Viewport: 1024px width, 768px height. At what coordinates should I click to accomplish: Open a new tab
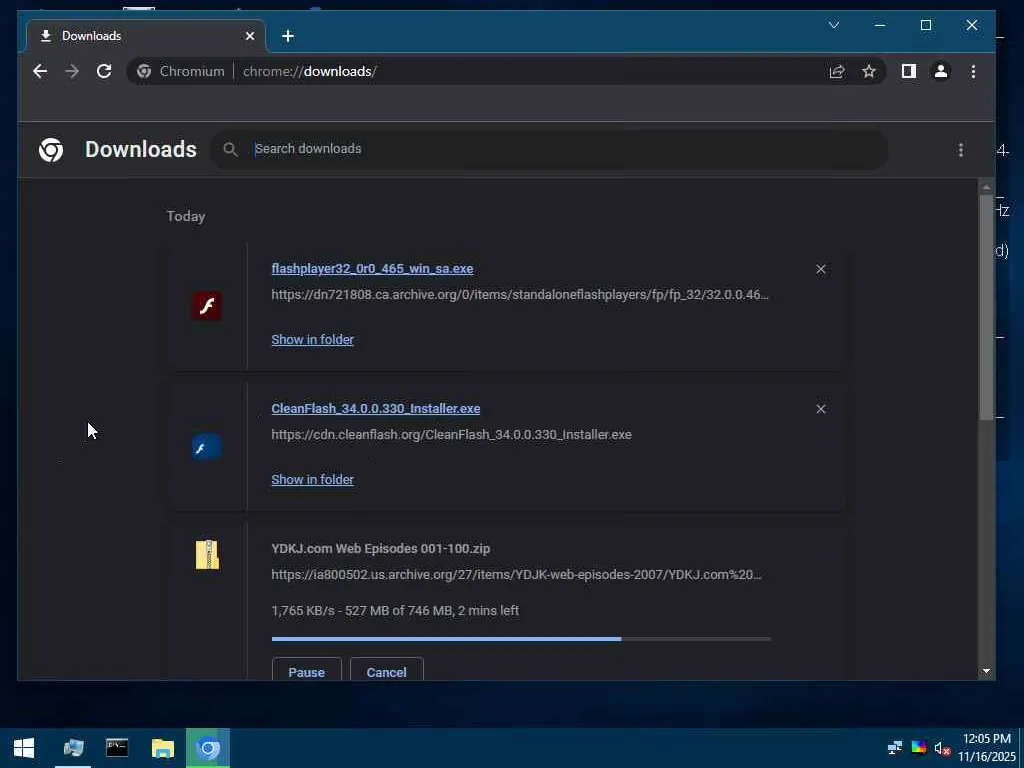[288, 36]
